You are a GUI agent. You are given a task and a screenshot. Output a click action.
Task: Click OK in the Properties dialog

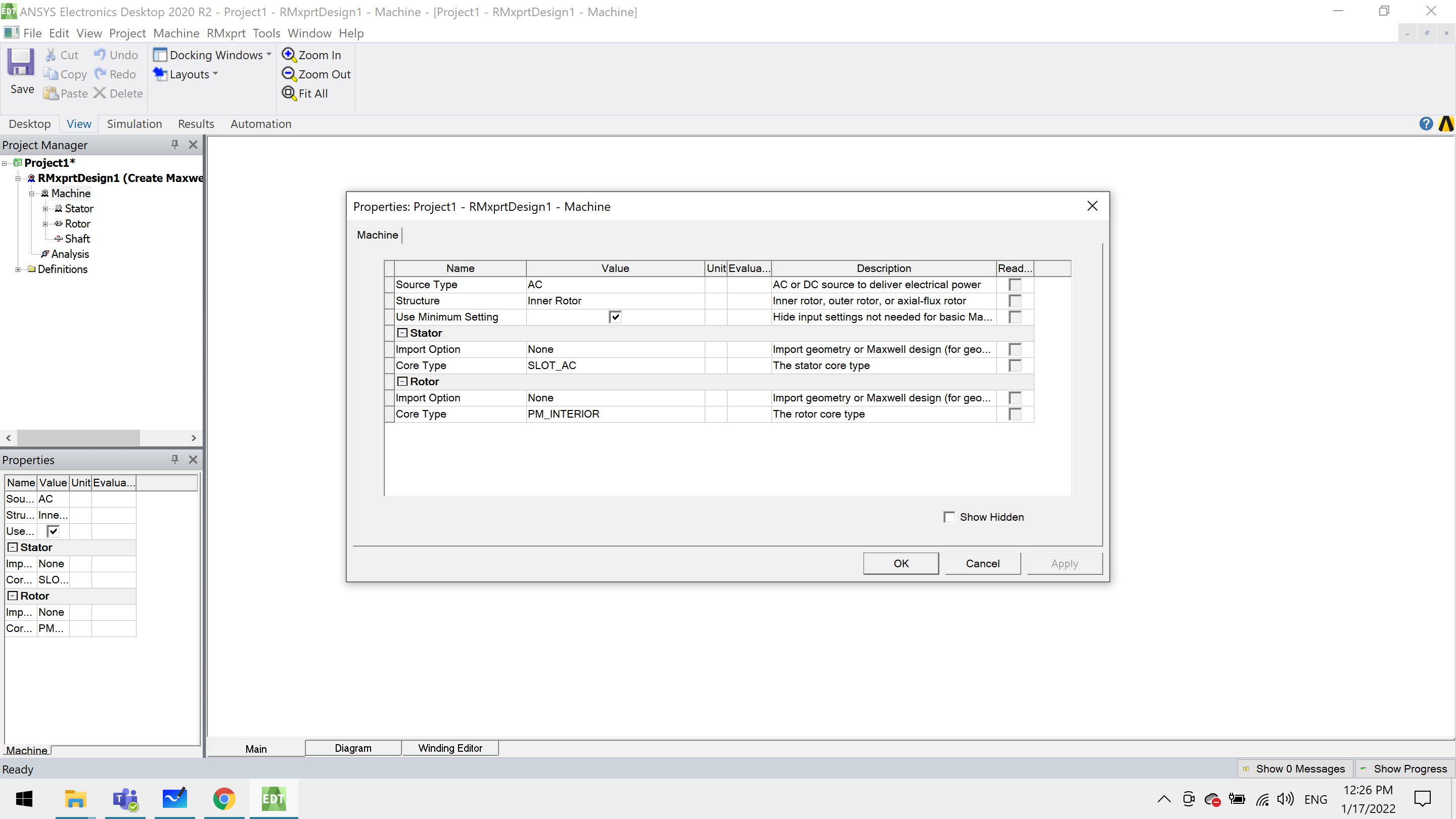pyautogui.click(x=901, y=564)
